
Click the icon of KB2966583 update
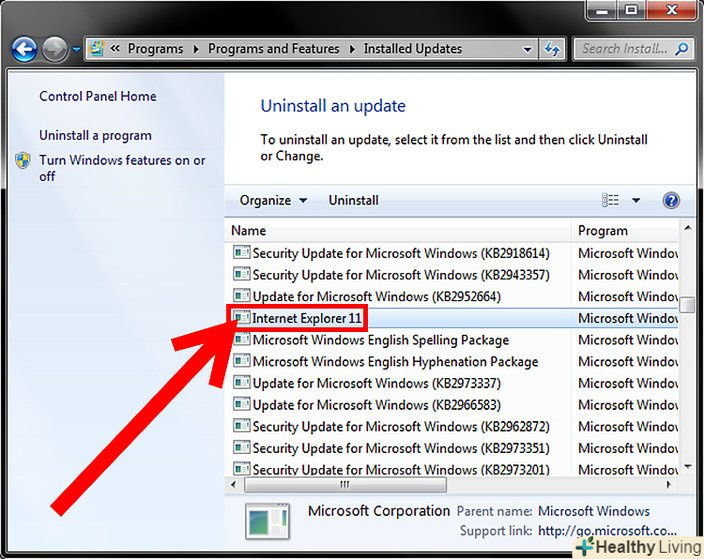click(242, 404)
